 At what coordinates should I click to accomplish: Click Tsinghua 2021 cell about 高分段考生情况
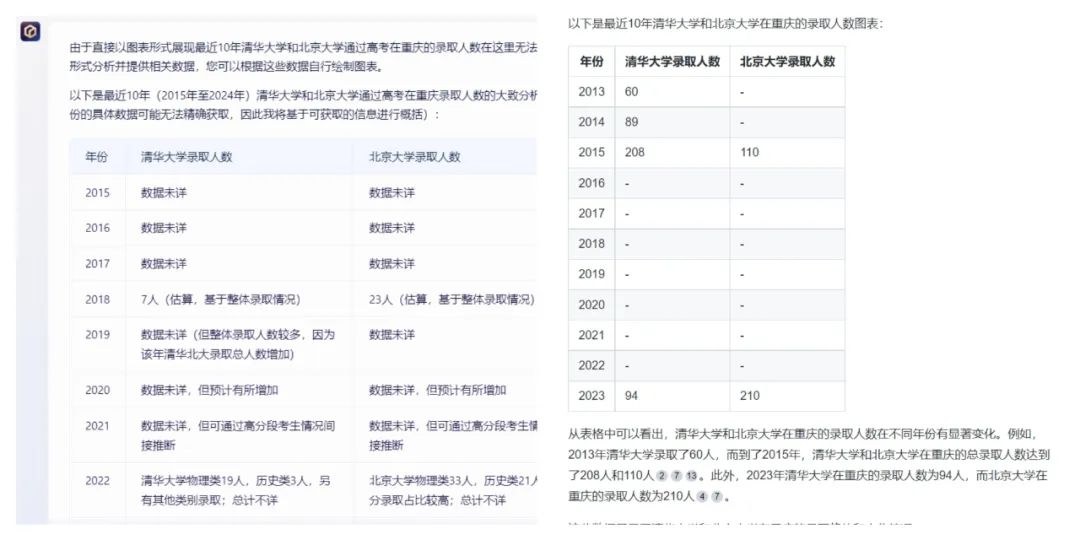[240, 435]
